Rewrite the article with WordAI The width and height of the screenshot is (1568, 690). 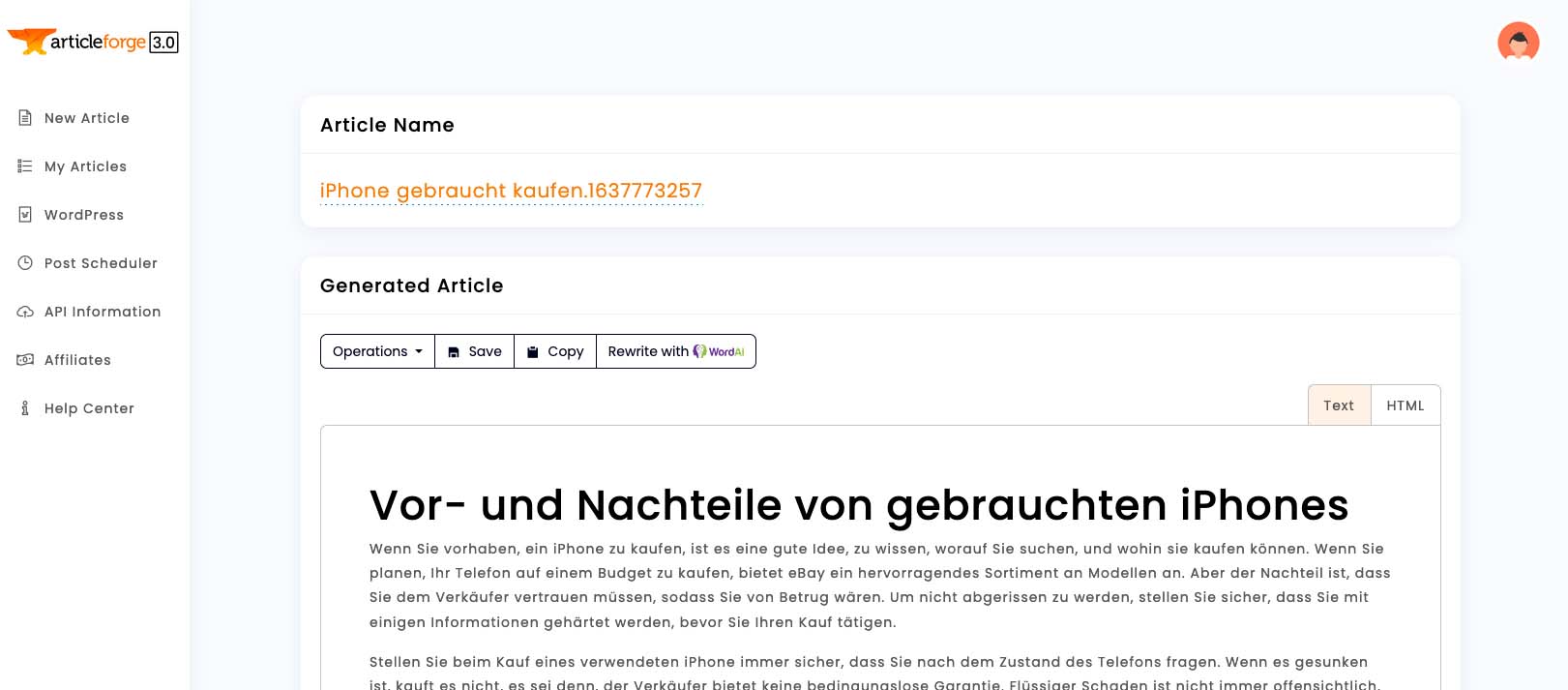pyautogui.click(x=675, y=351)
